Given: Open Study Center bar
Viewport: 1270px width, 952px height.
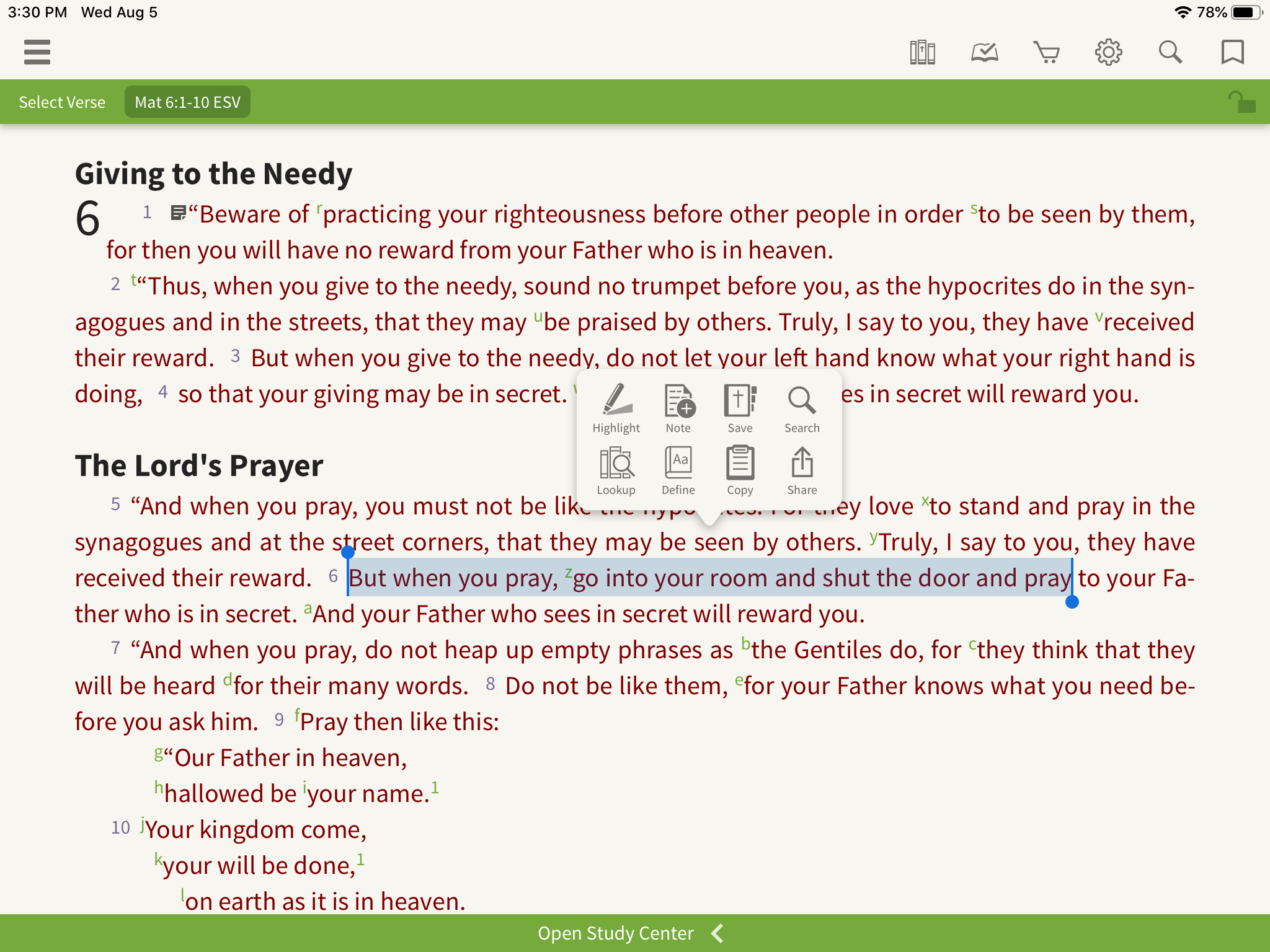Looking at the screenshot, I should tap(635, 933).
